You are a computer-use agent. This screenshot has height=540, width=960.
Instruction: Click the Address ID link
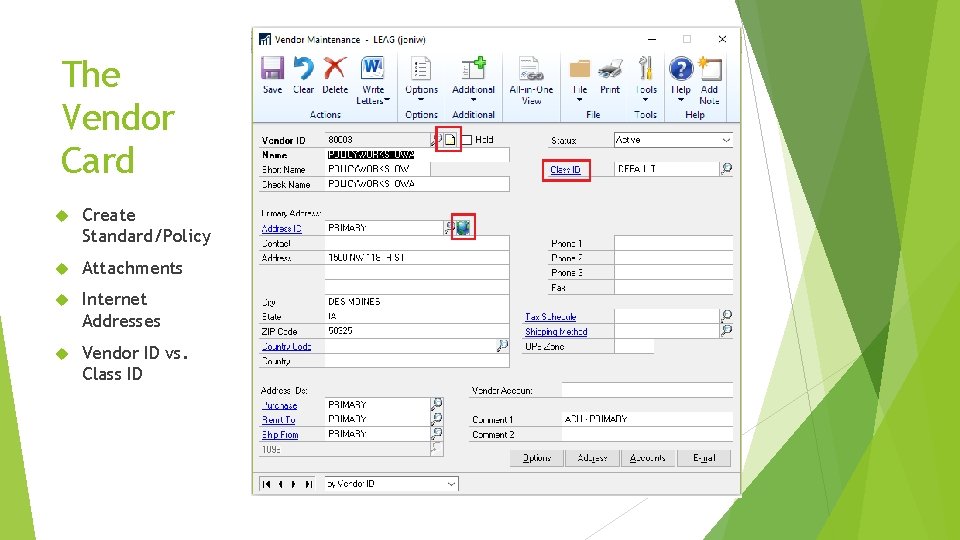coord(281,228)
